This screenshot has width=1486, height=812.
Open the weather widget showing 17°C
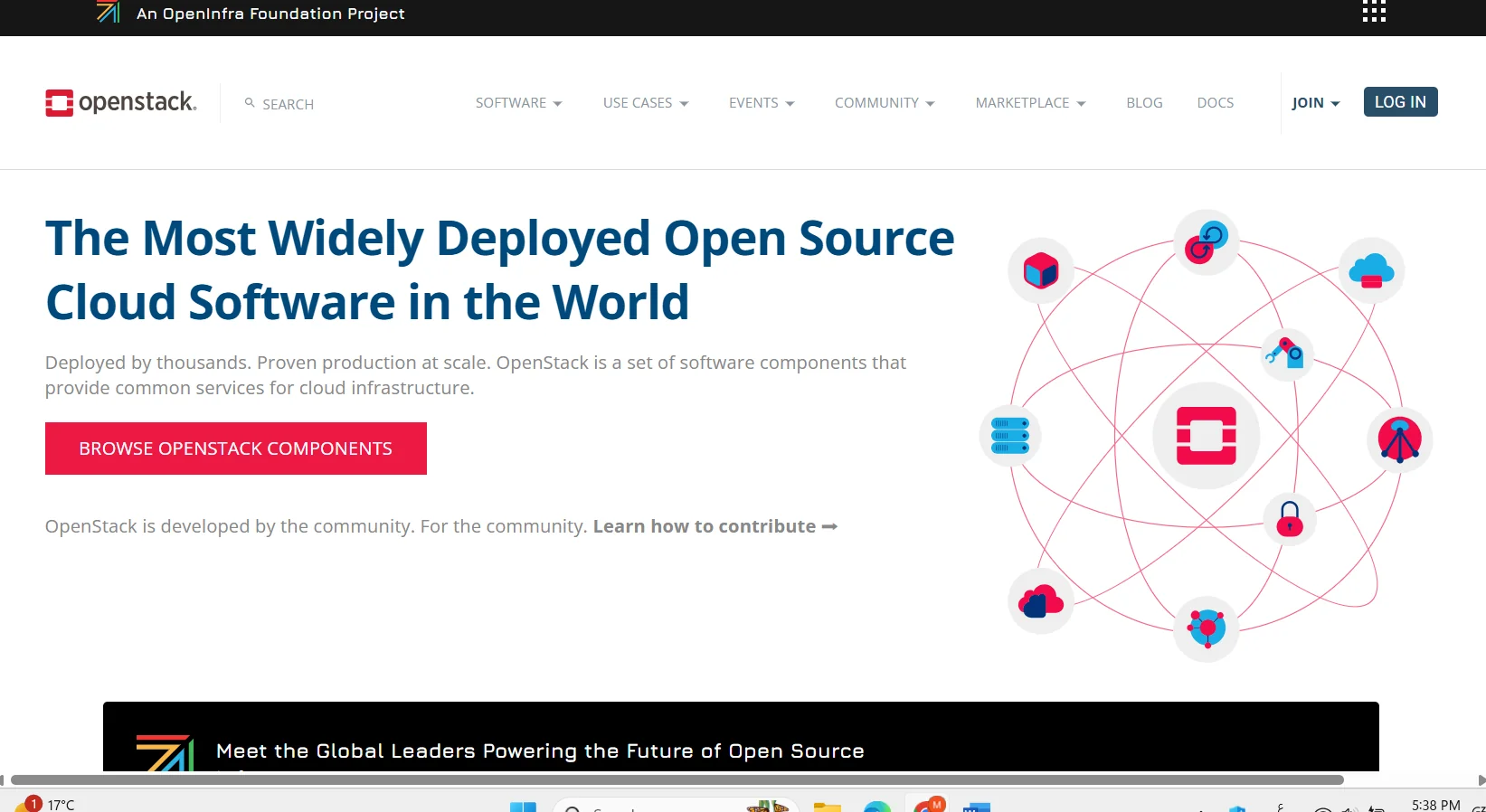pos(45,804)
